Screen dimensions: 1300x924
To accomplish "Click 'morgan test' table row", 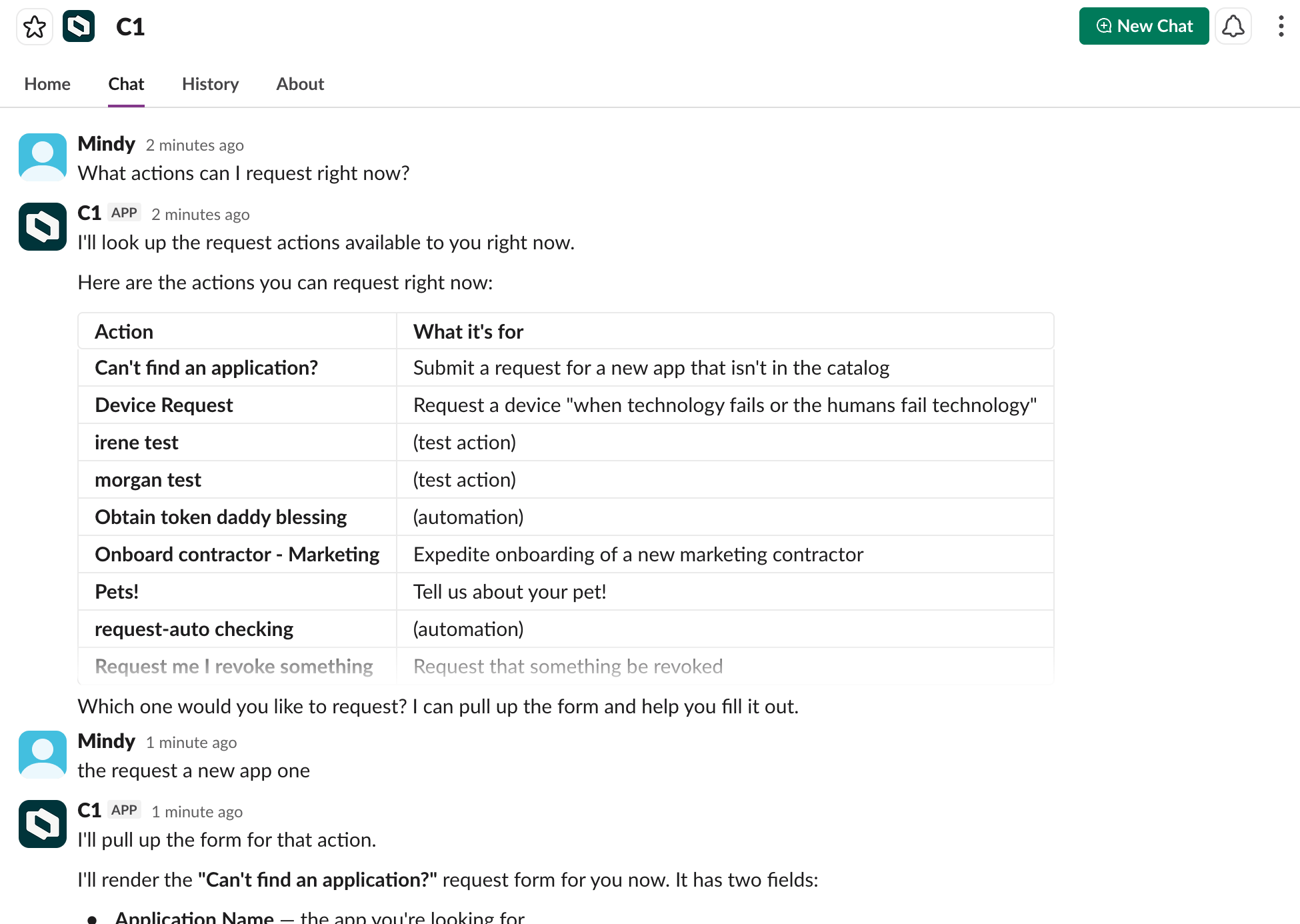I will click(x=565, y=479).
